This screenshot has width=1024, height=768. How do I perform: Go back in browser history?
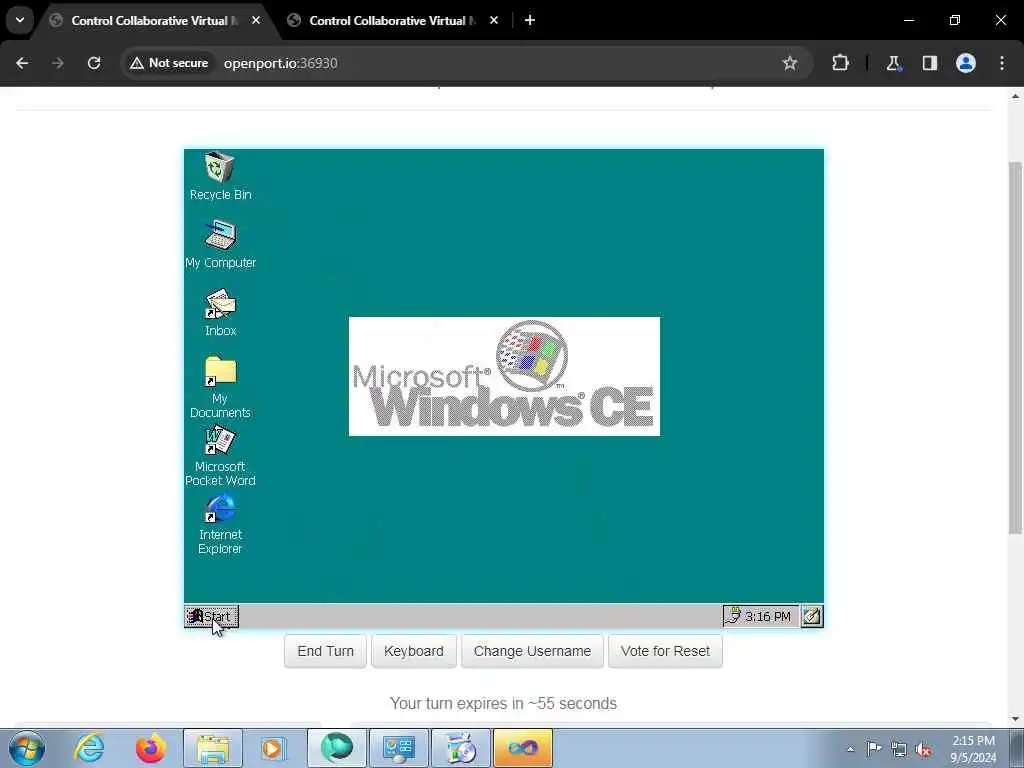(x=22, y=63)
